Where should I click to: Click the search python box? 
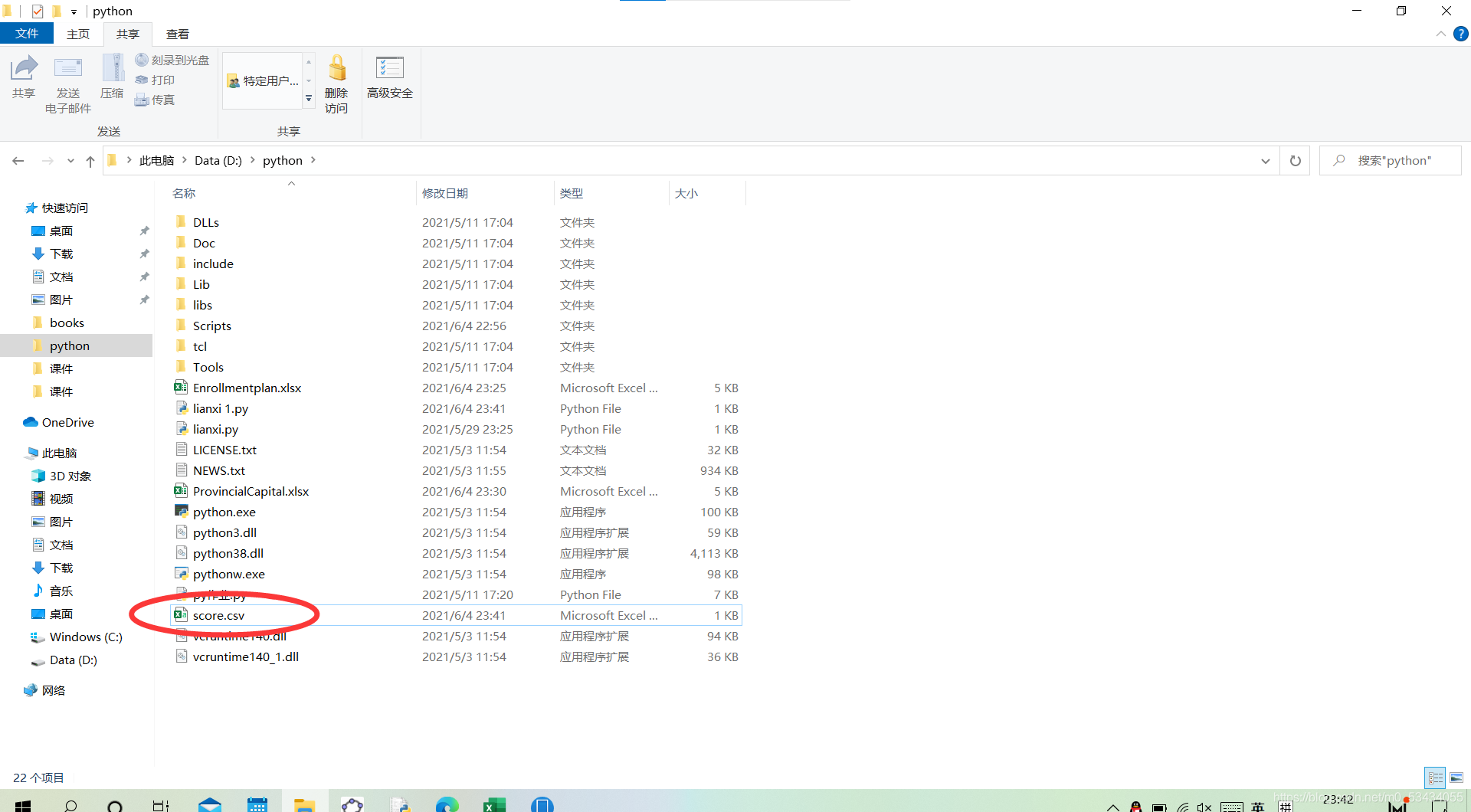click(x=1391, y=160)
